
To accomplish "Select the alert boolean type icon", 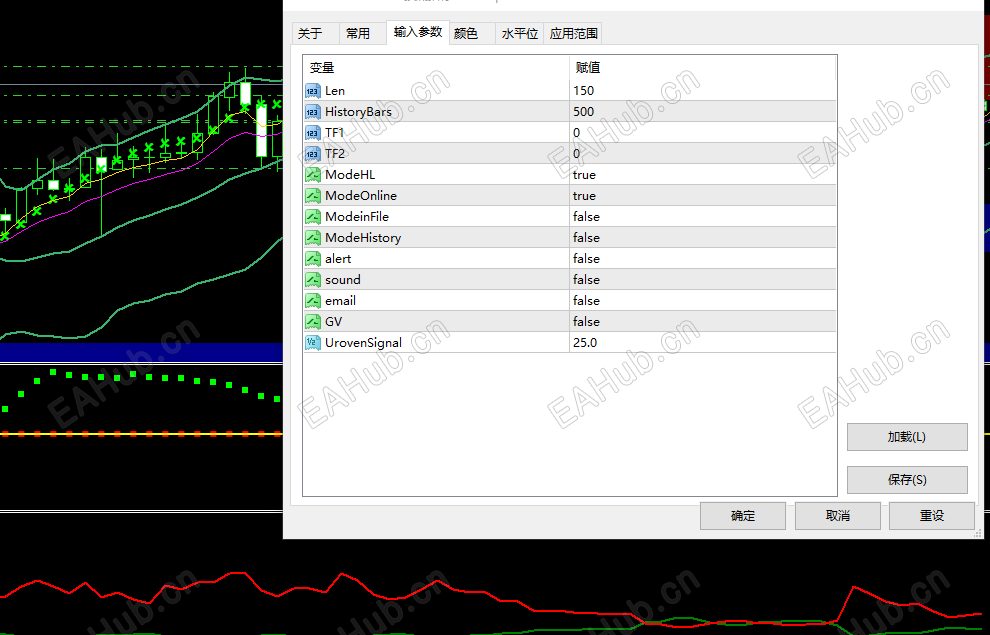I will (313, 259).
